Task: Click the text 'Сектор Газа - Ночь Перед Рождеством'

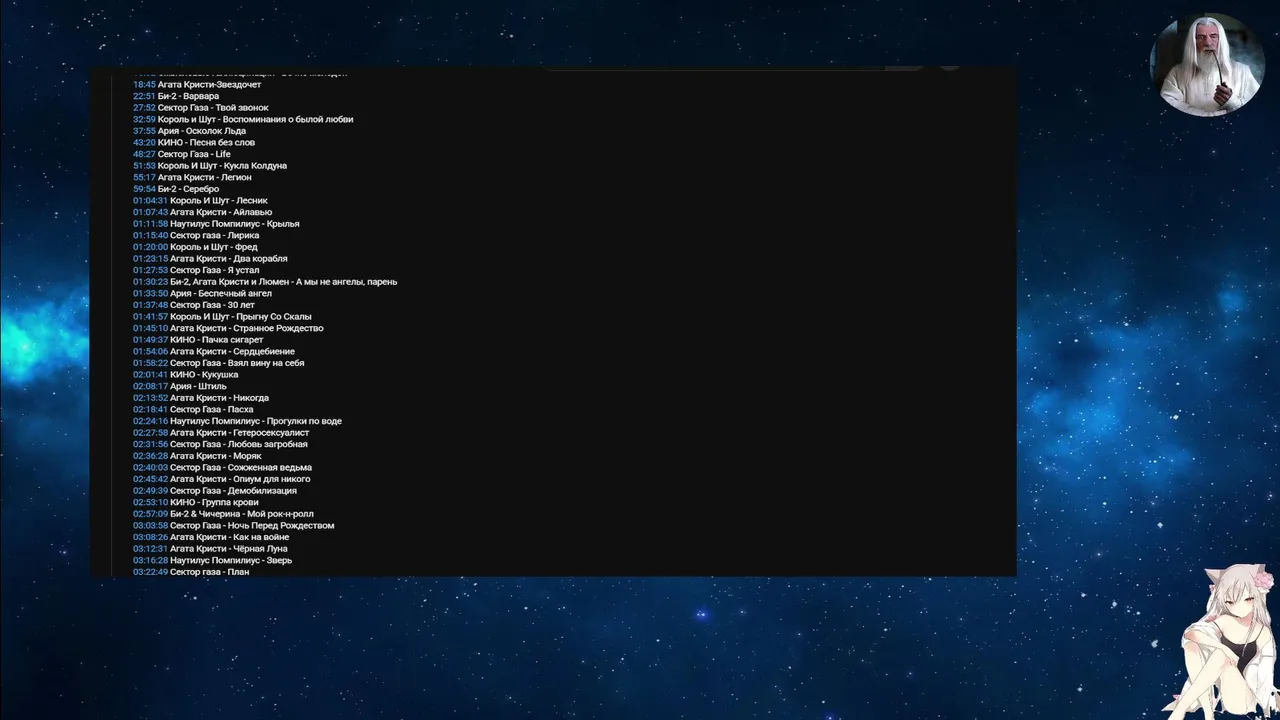Action: (x=252, y=526)
